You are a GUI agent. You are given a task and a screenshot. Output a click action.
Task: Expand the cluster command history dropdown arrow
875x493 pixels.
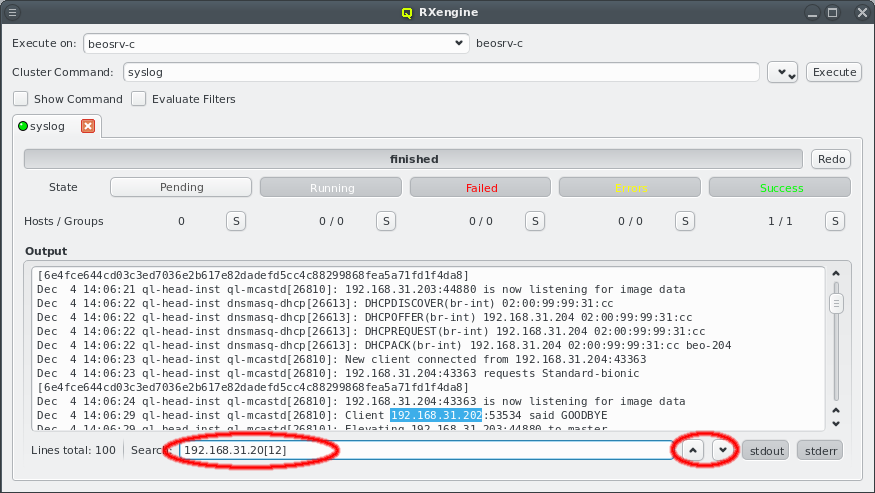point(782,73)
